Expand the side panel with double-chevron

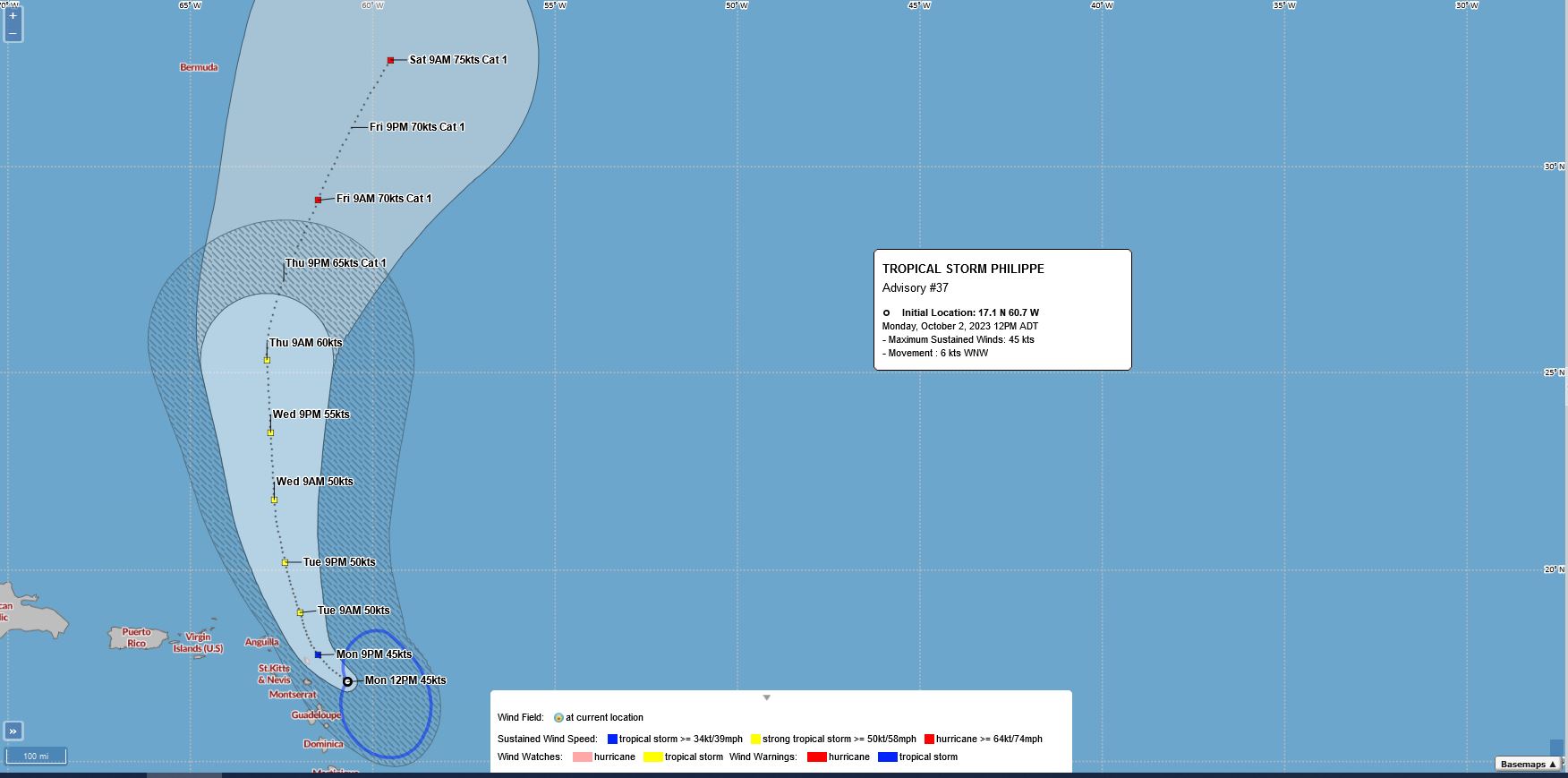click(13, 731)
